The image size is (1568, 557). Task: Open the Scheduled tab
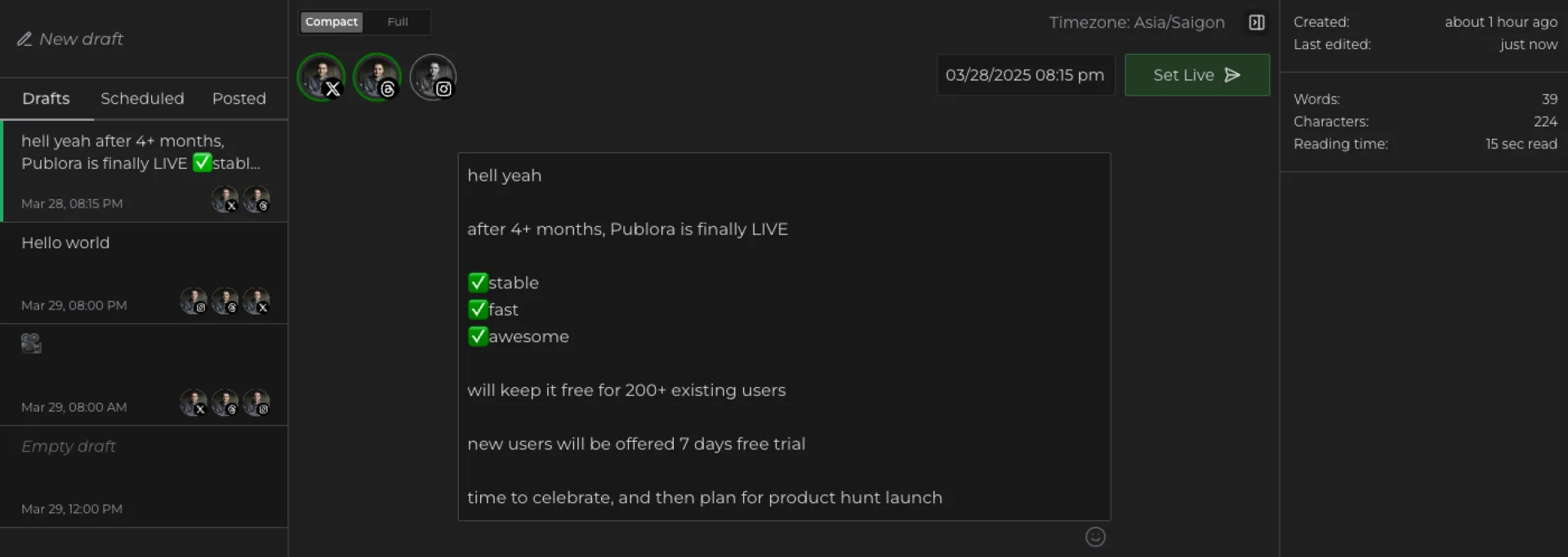click(x=142, y=99)
